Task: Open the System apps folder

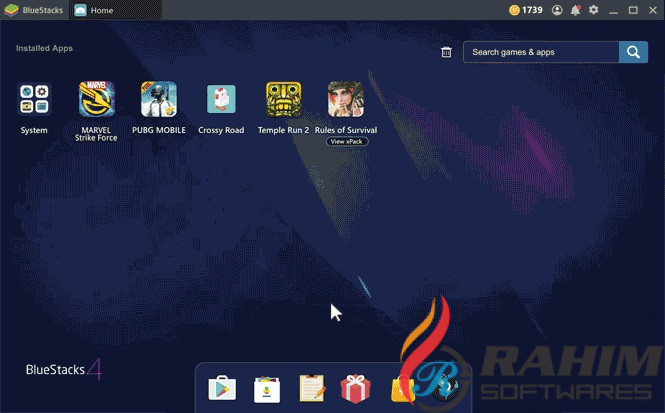Action: coord(34,100)
